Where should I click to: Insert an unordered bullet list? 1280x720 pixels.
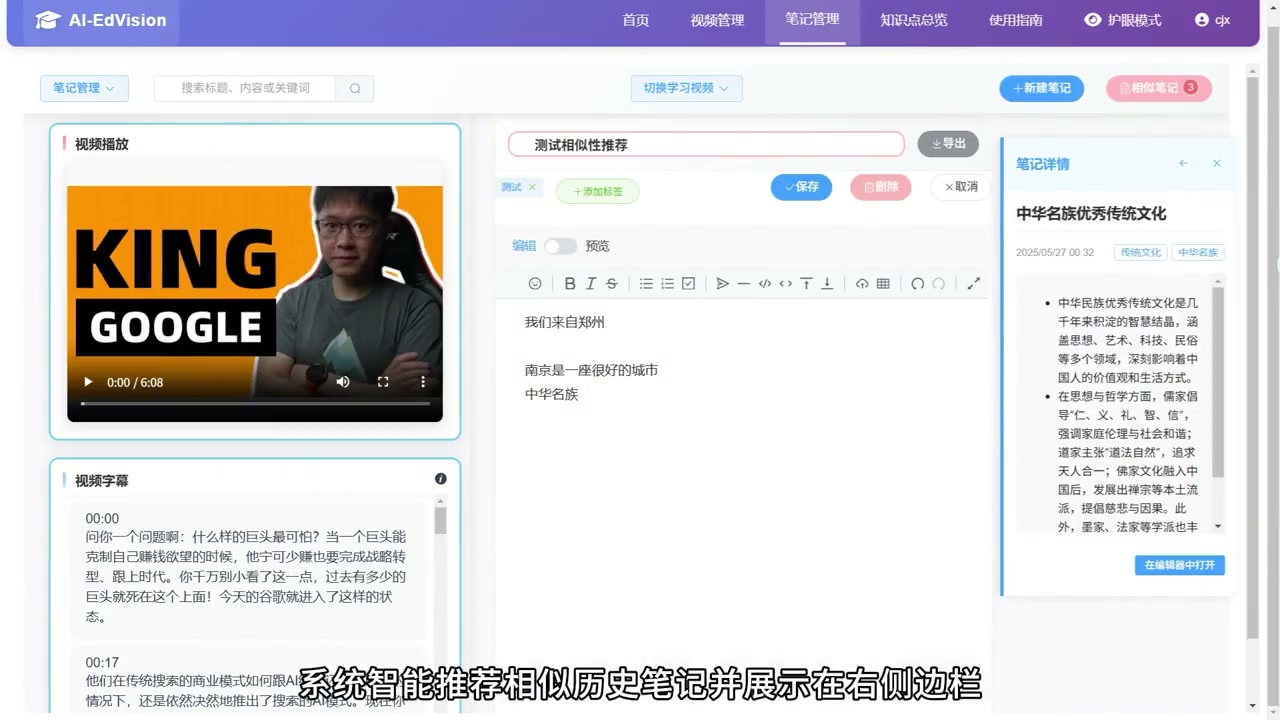646,284
